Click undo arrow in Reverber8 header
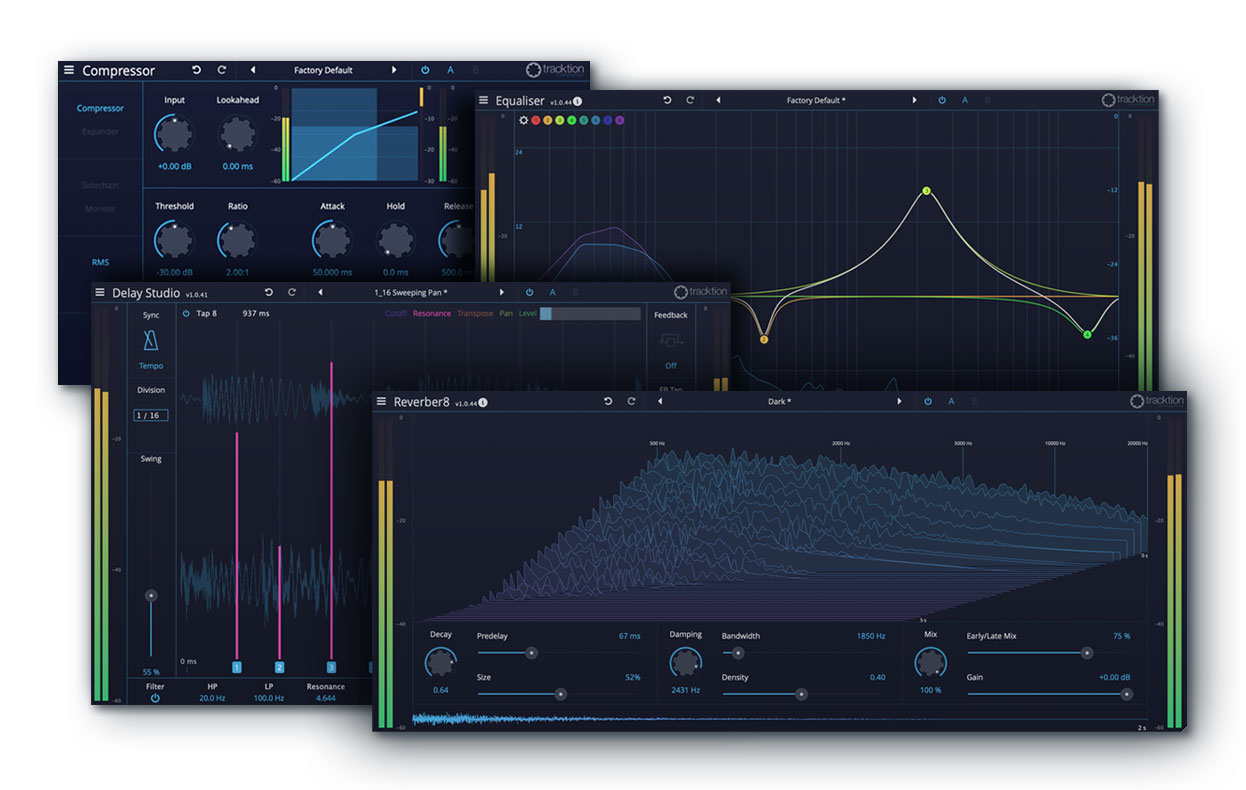Screen dimensions: 1246x790 tap(608, 401)
